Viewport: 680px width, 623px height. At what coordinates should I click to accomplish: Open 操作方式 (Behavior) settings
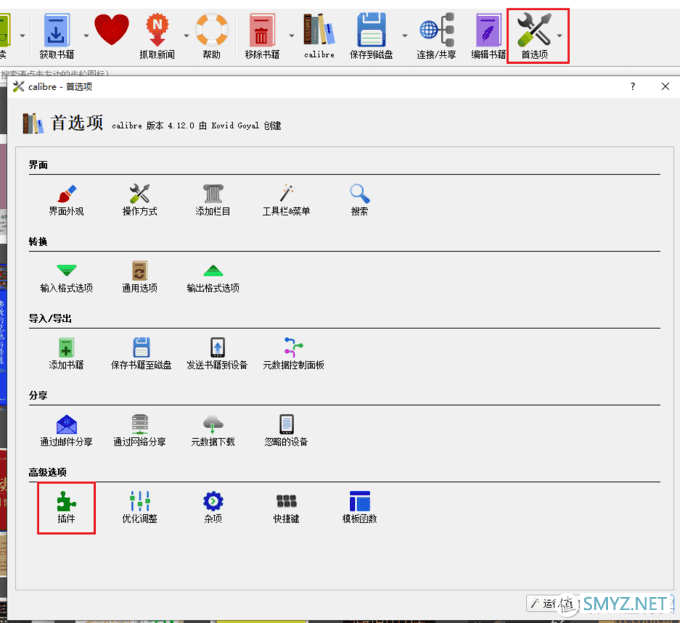pos(140,200)
